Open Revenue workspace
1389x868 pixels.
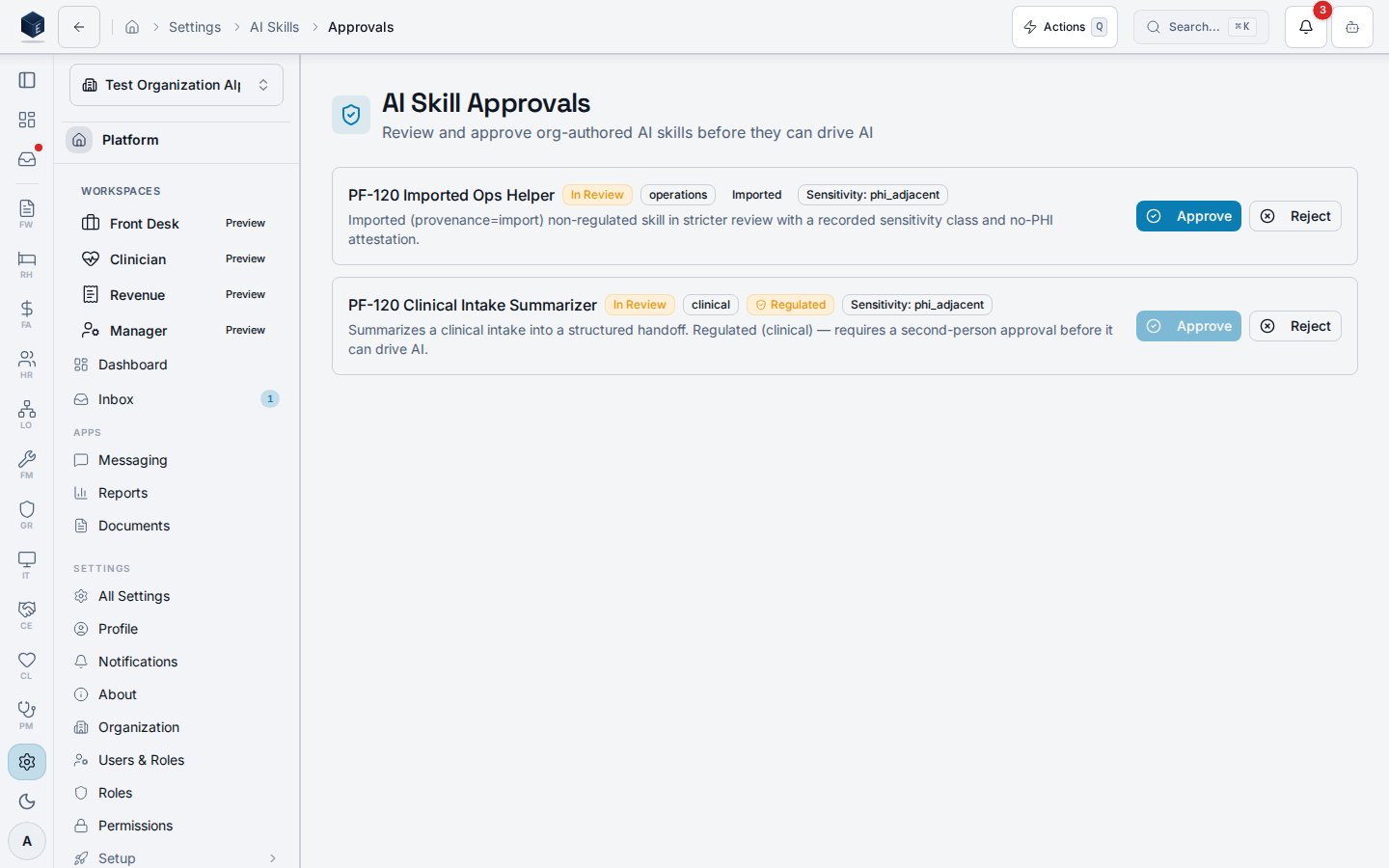tap(177, 295)
